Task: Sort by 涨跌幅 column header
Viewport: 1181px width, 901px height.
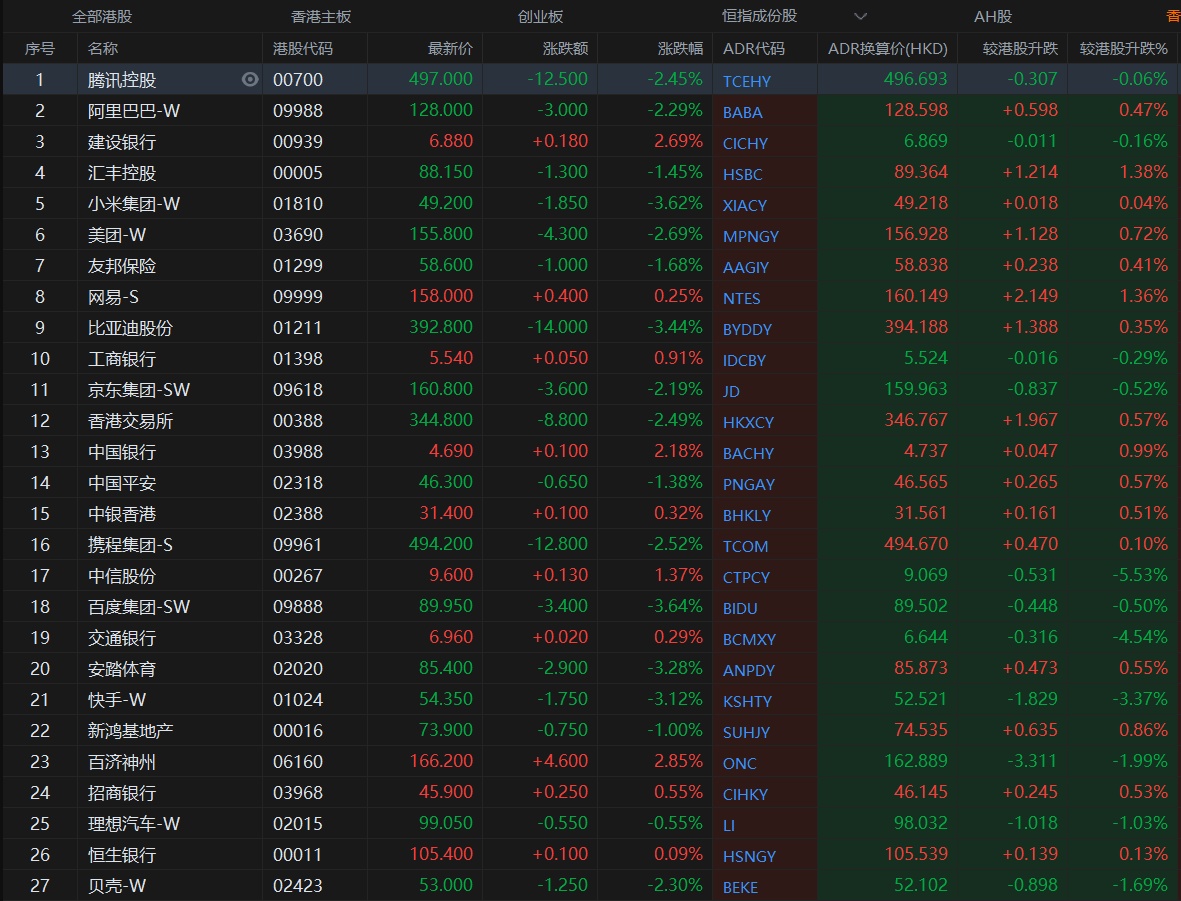Action: point(680,48)
